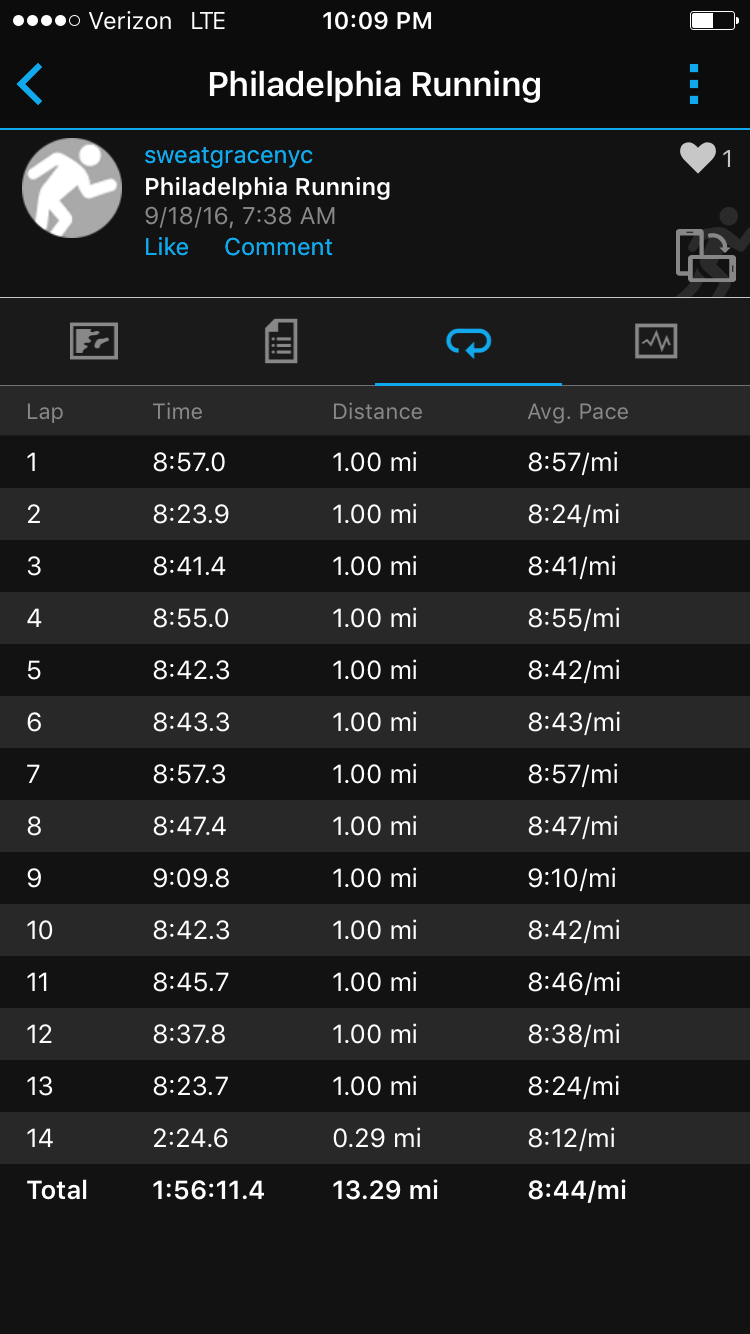The width and height of the screenshot is (750, 1334).
Task: Tap the Total row label
Action: click(x=57, y=1190)
